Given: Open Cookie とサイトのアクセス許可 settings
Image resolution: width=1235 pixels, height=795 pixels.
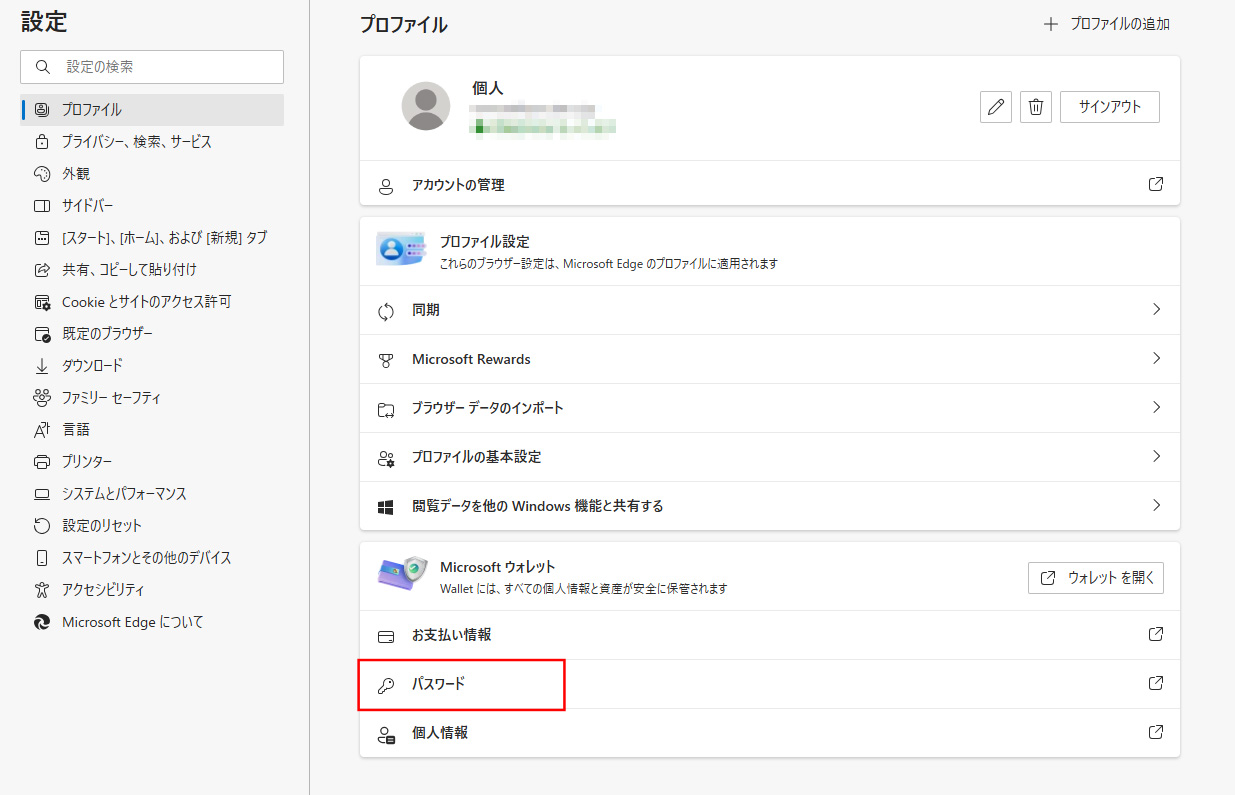Looking at the screenshot, I should click(152, 302).
